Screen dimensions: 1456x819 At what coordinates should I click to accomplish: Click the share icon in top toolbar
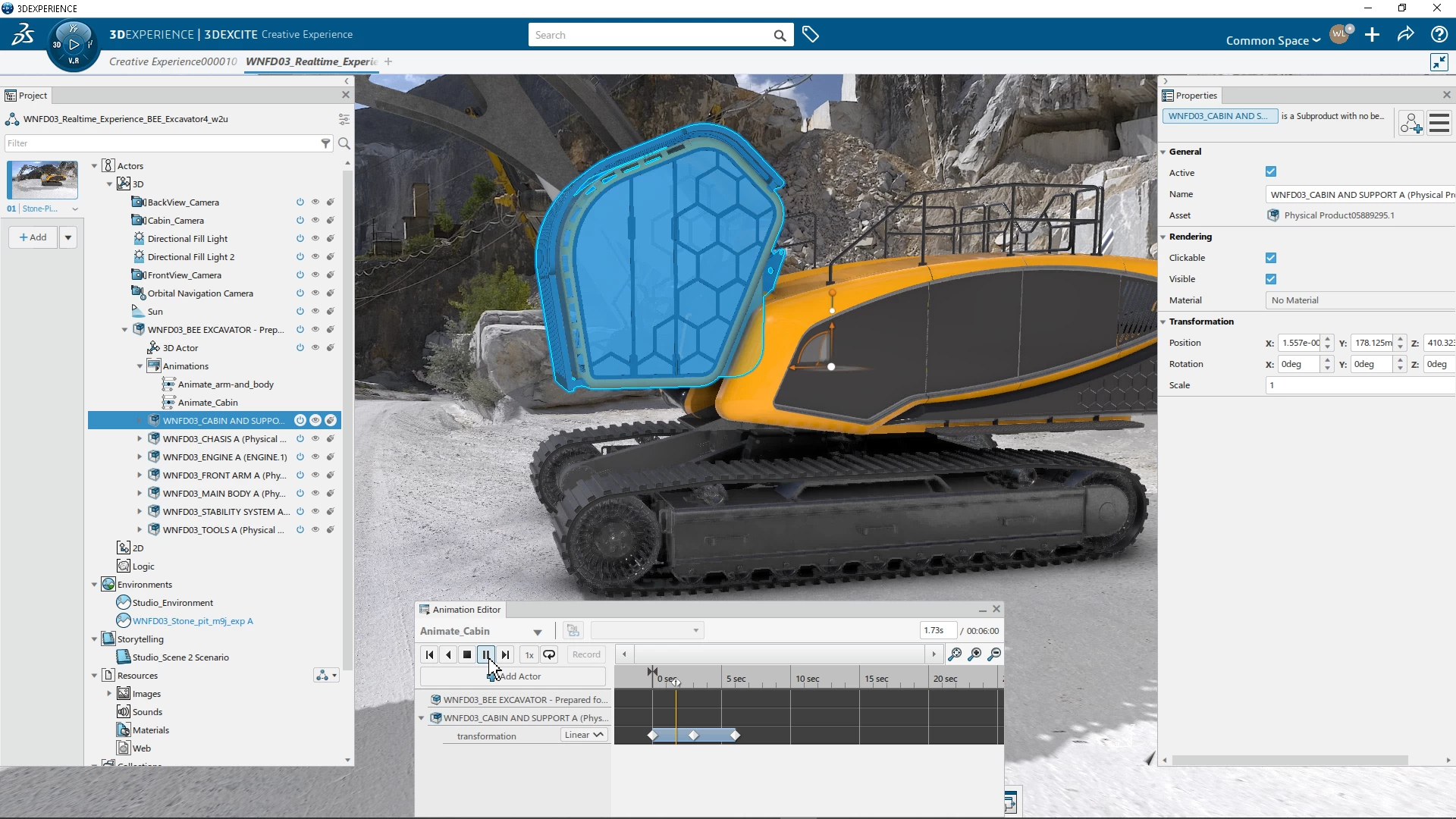click(1406, 34)
